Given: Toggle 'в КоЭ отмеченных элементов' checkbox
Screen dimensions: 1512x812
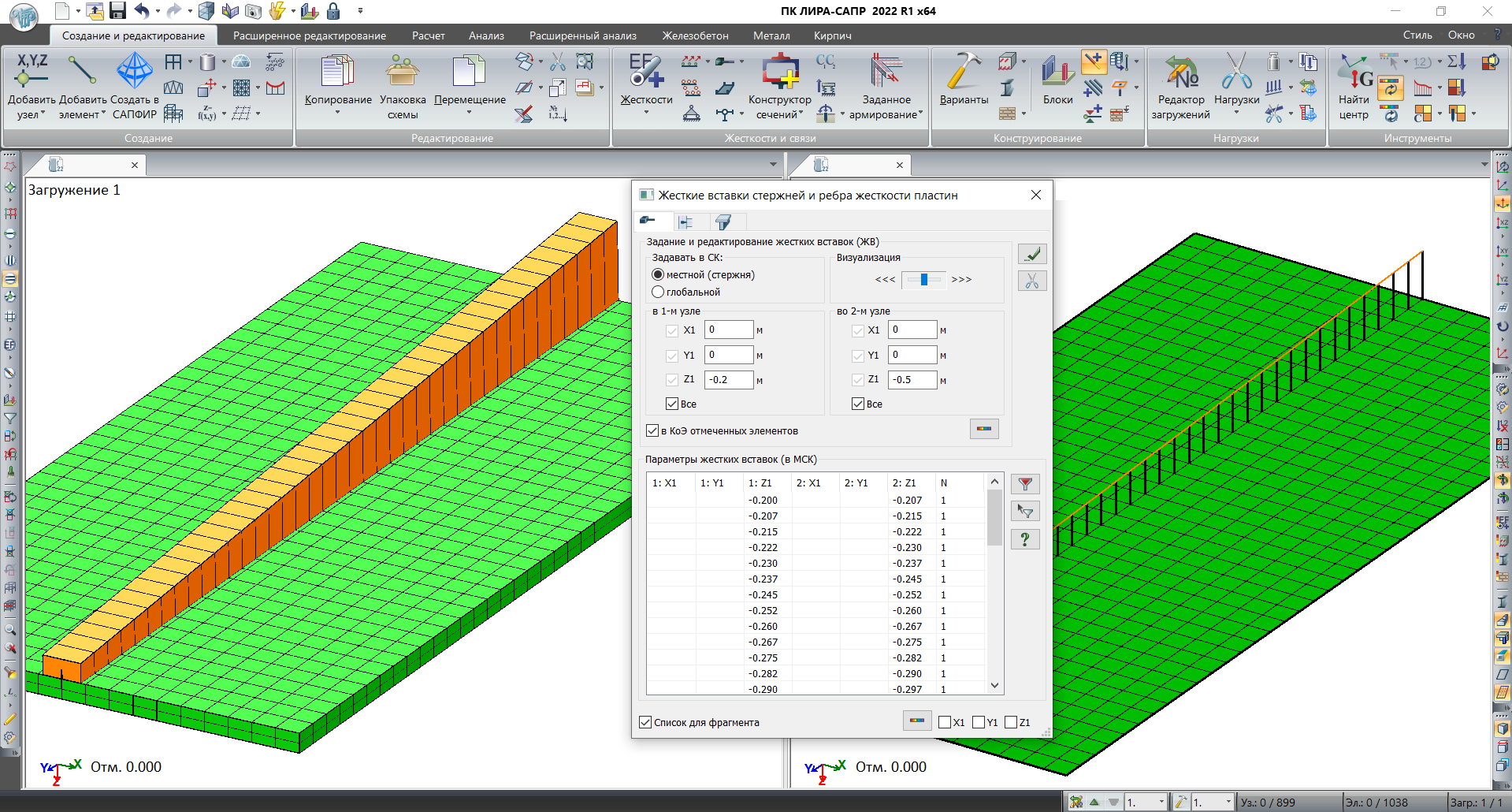Looking at the screenshot, I should pos(652,431).
